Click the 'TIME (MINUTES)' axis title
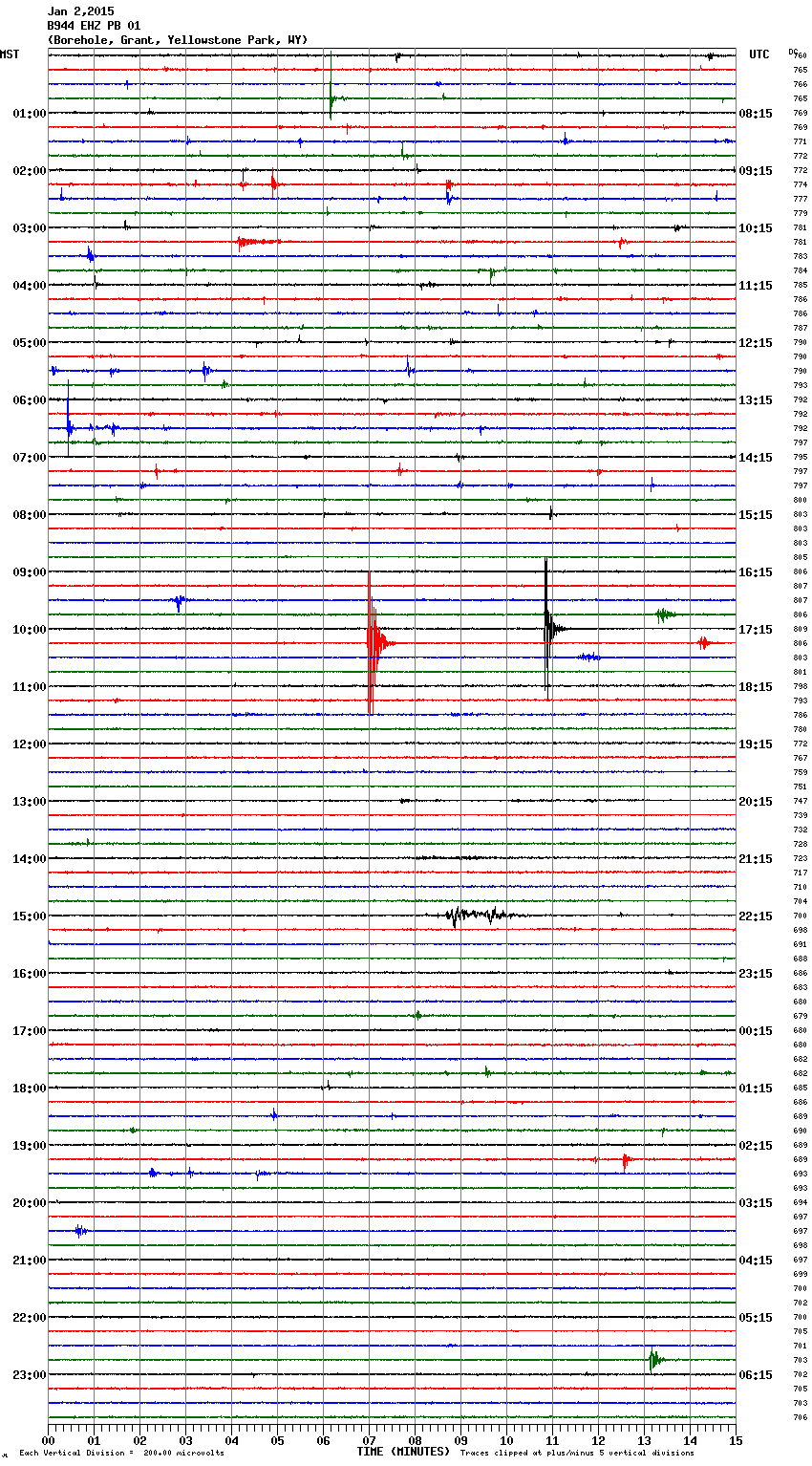 (x=403, y=1452)
